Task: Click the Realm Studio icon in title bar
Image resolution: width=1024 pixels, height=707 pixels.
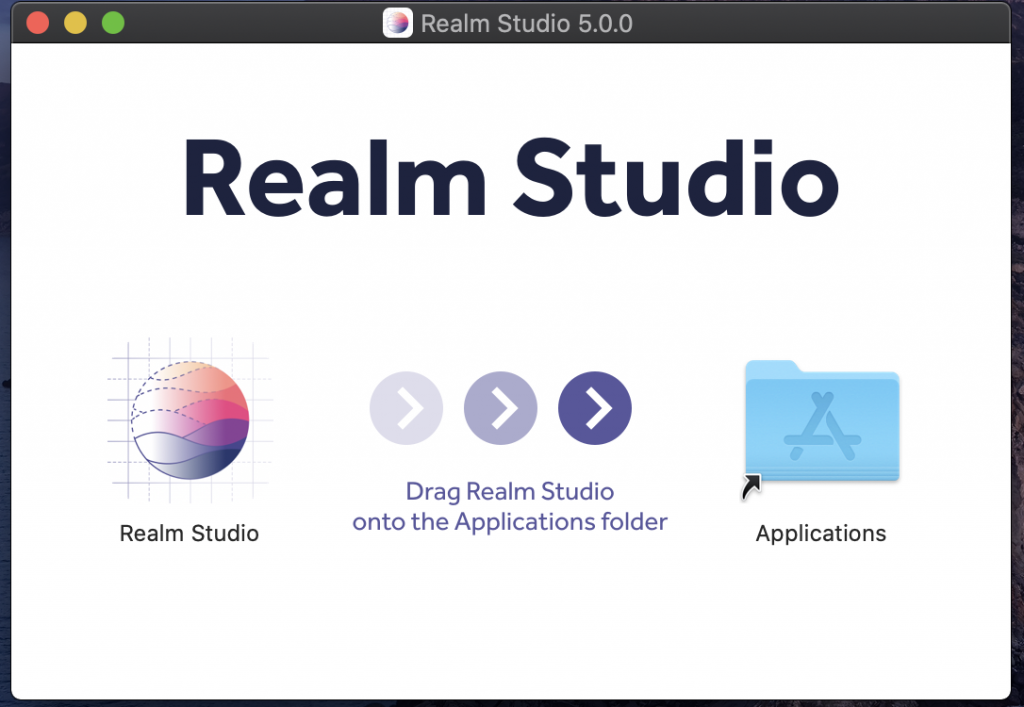Action: pos(398,23)
